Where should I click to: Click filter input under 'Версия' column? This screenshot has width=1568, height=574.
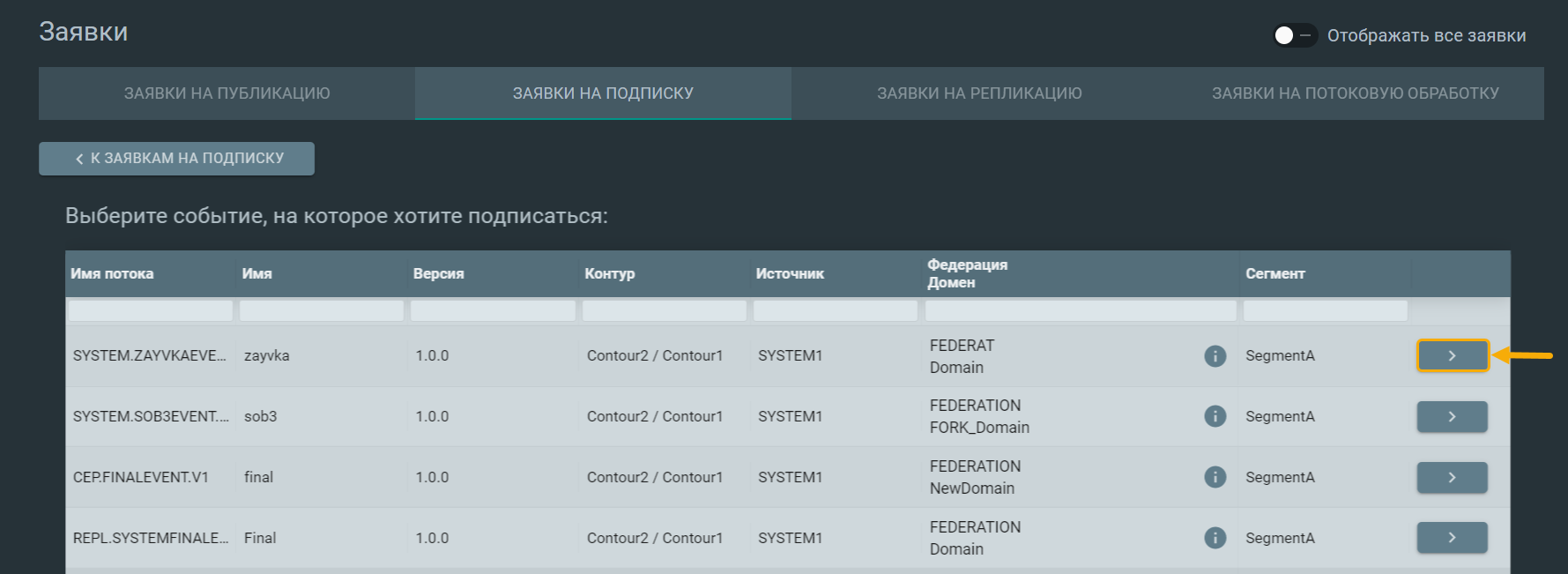tap(493, 310)
